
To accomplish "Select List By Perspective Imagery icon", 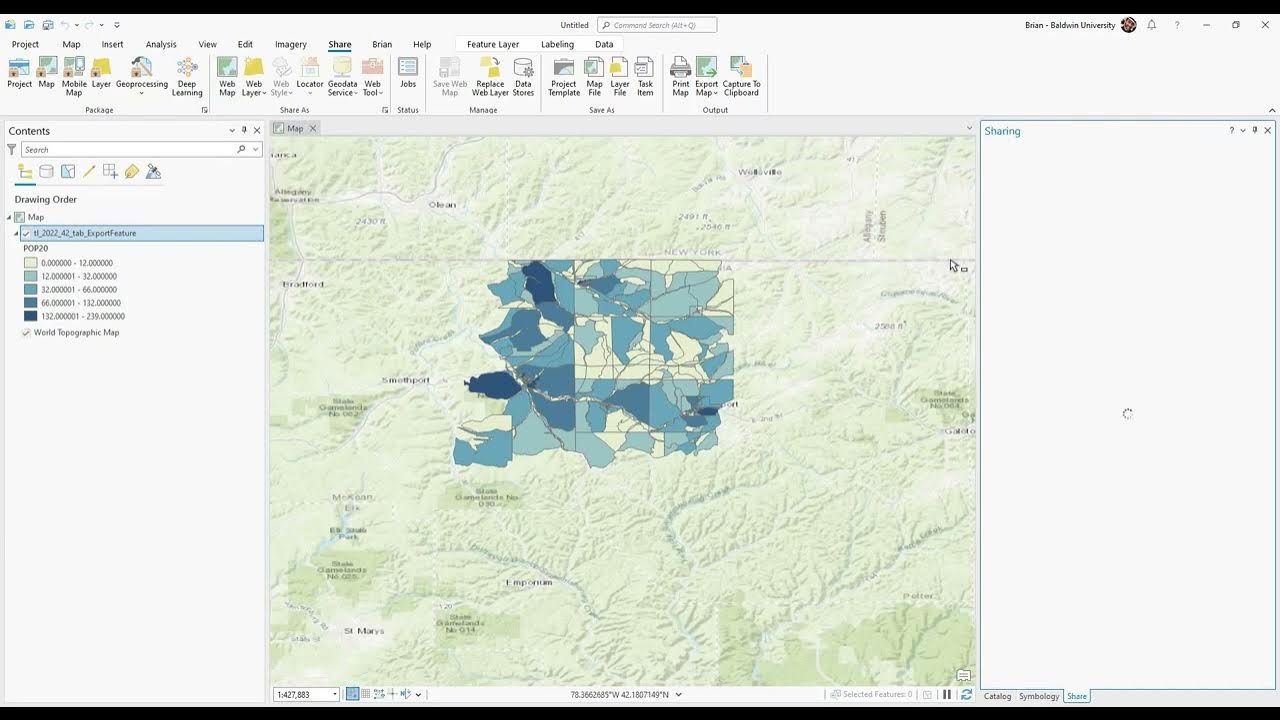I will pos(153,172).
